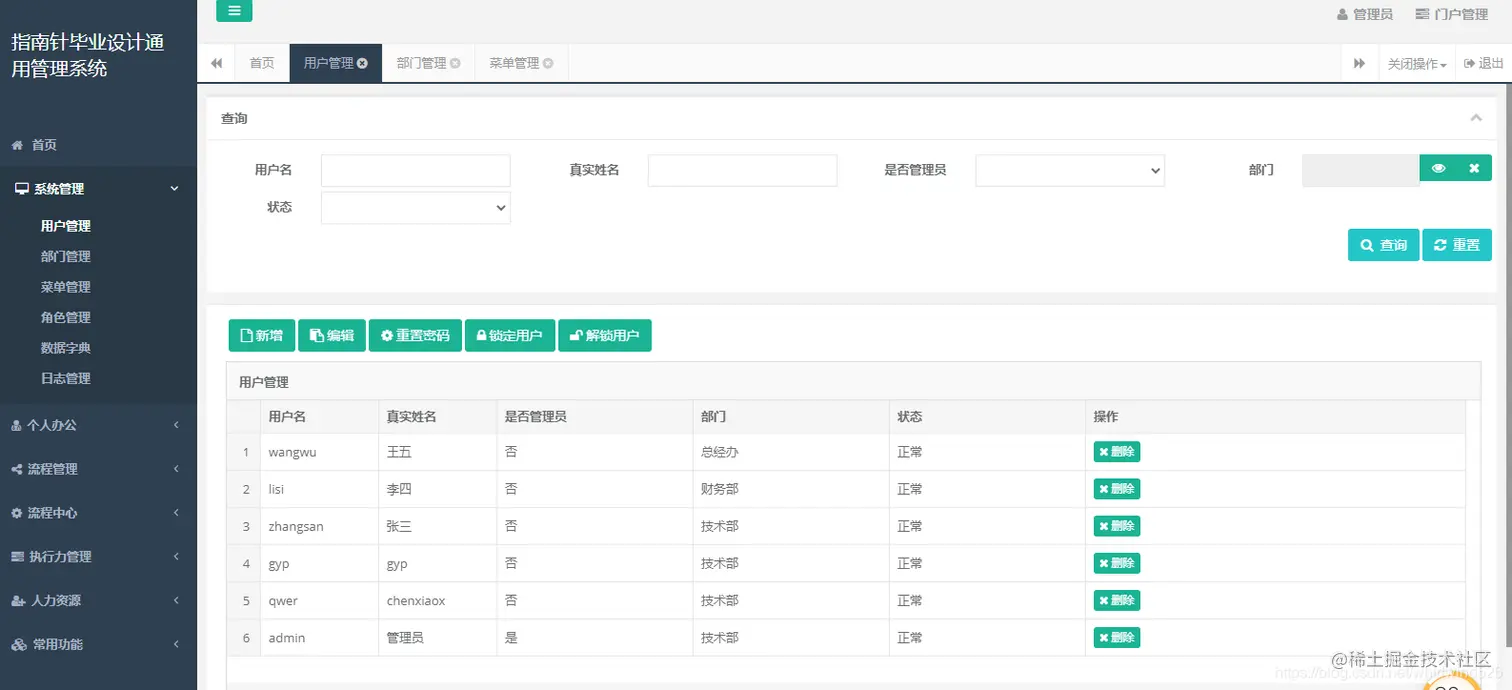Delete the lisi user row
Viewport: 1512px width, 690px height.
coord(1117,489)
